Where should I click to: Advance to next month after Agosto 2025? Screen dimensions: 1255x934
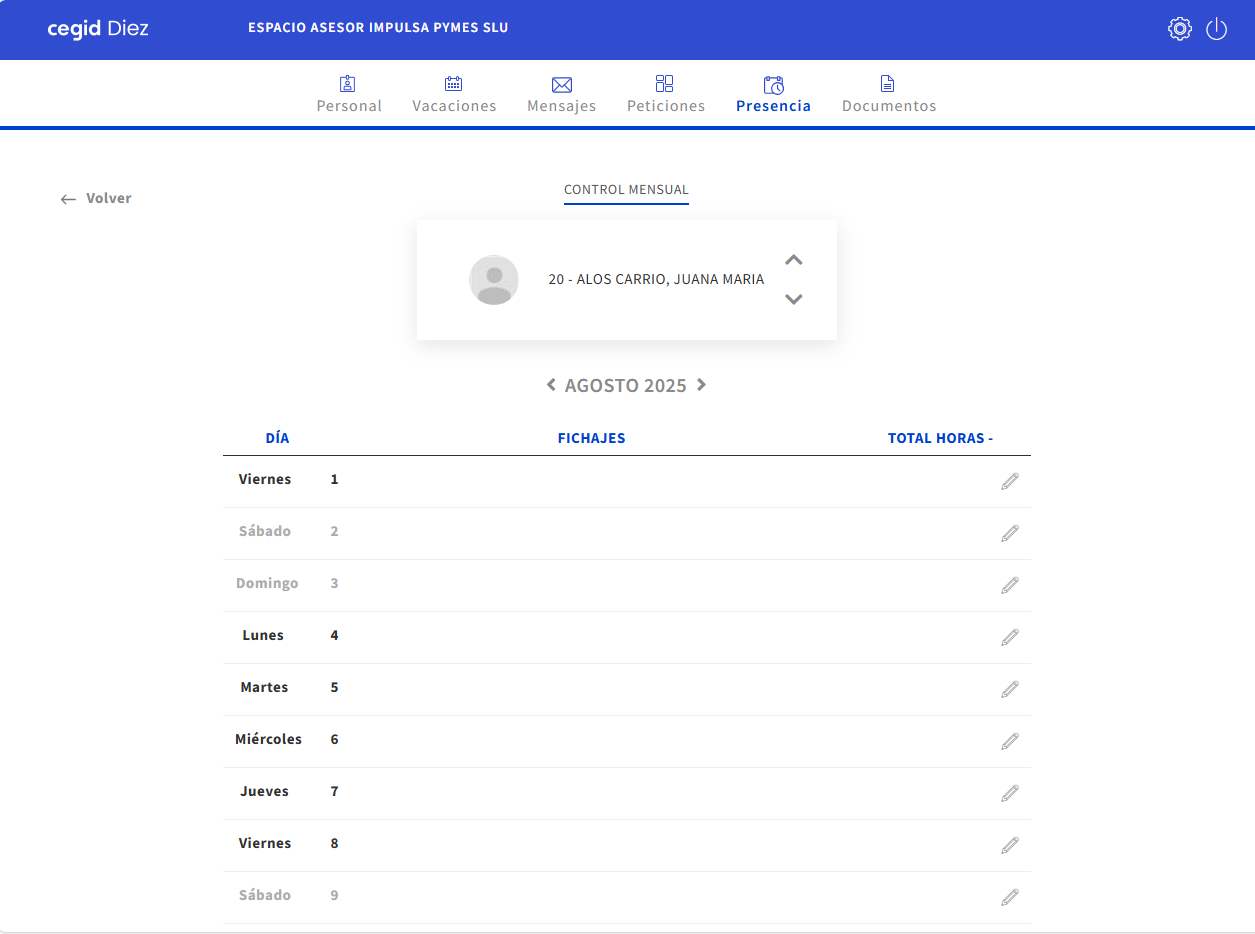[702, 385]
